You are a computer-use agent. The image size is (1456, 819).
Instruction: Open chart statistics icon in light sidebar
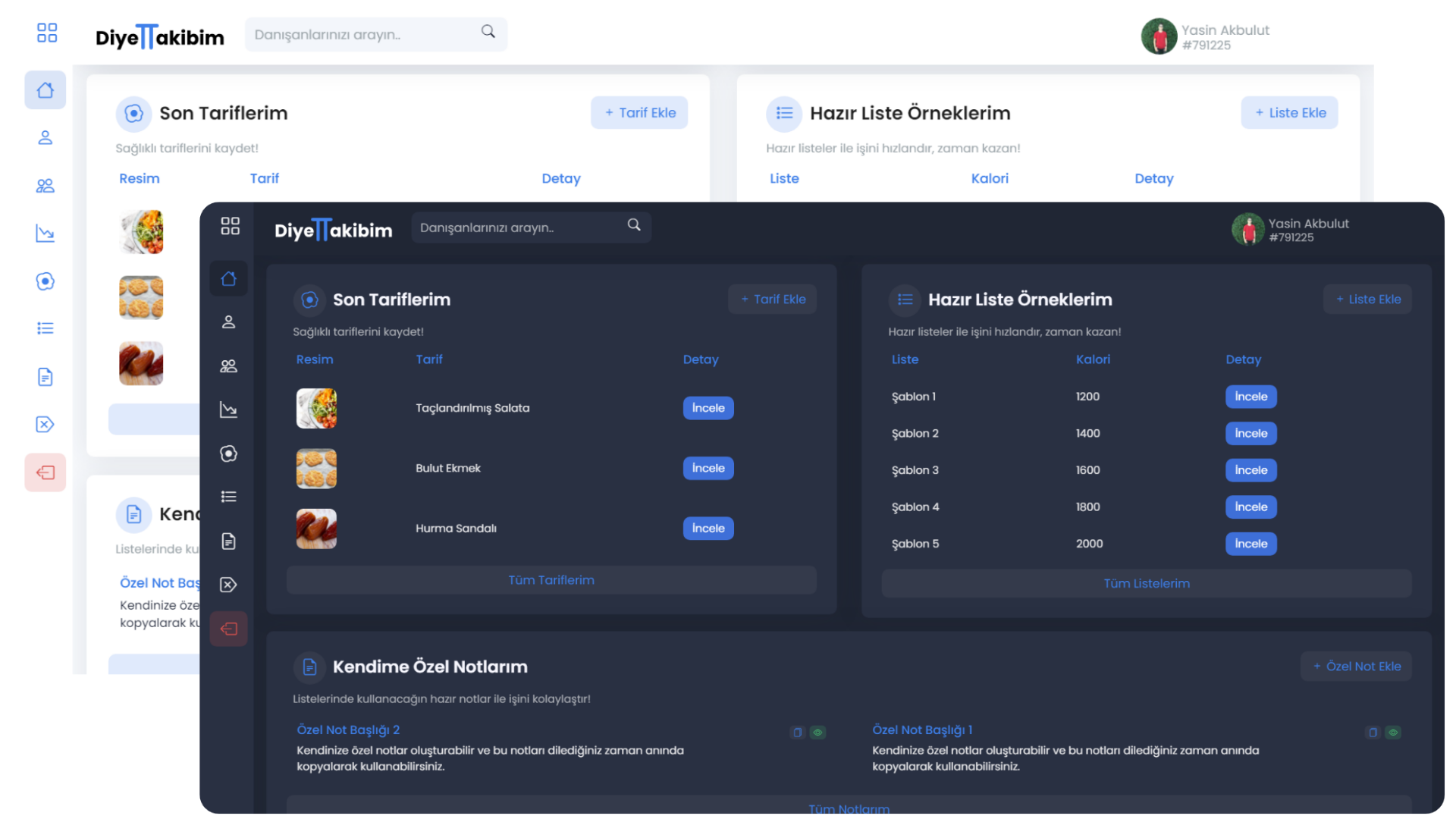45,234
